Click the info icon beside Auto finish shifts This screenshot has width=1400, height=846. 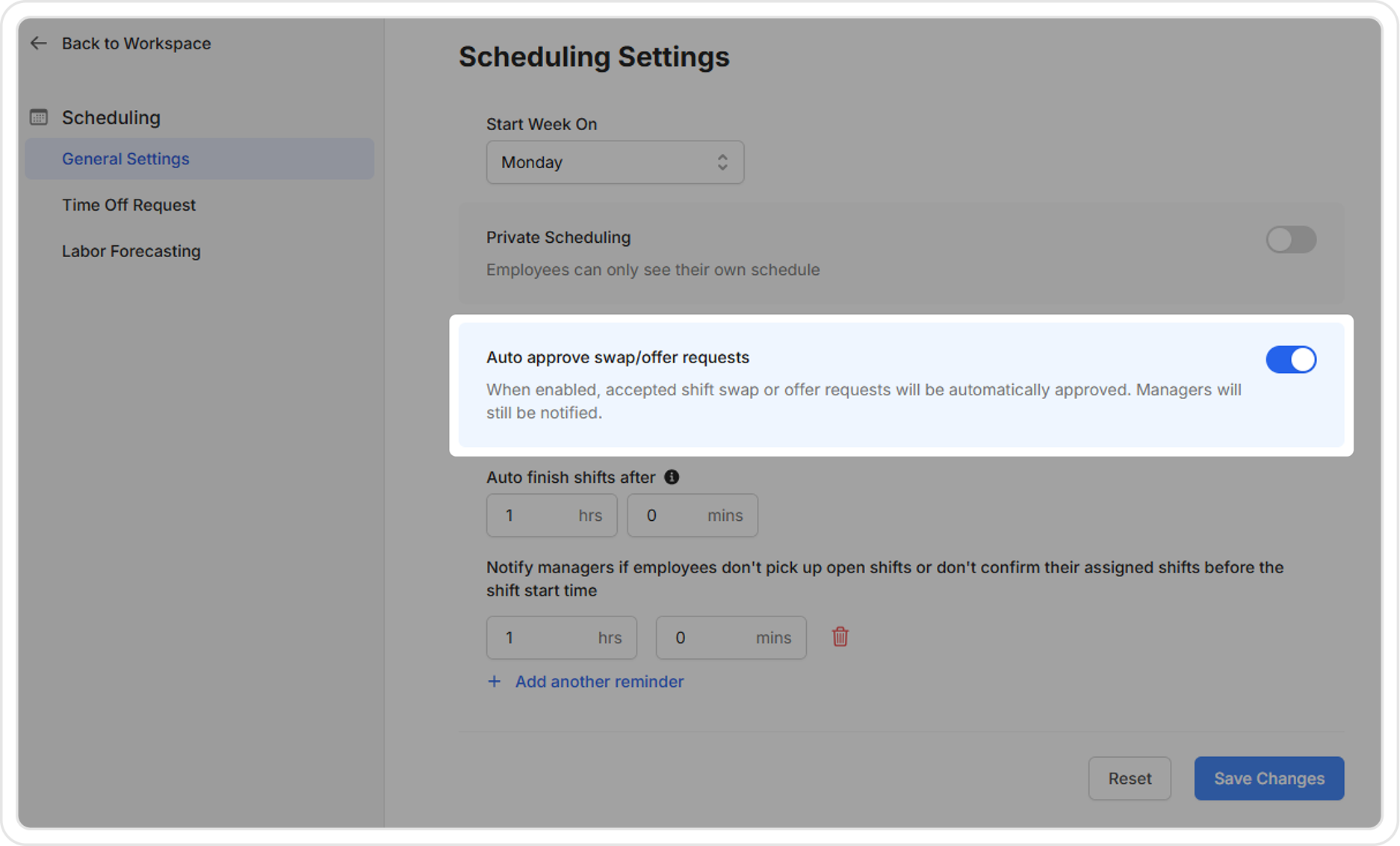click(x=672, y=477)
